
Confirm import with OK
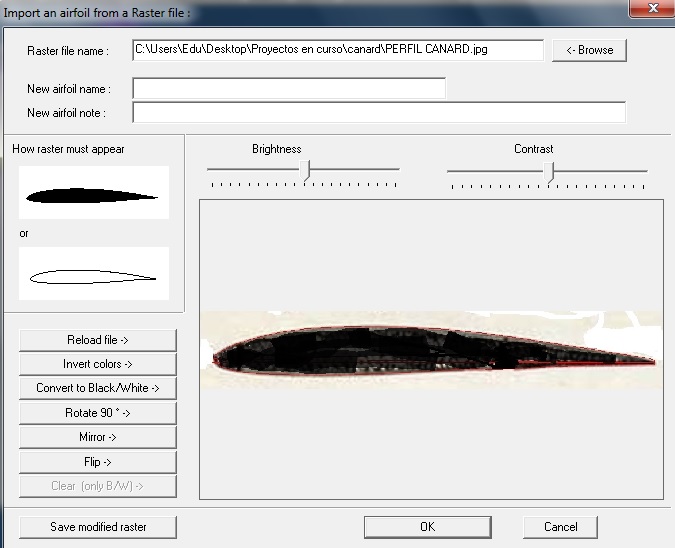pos(427,526)
